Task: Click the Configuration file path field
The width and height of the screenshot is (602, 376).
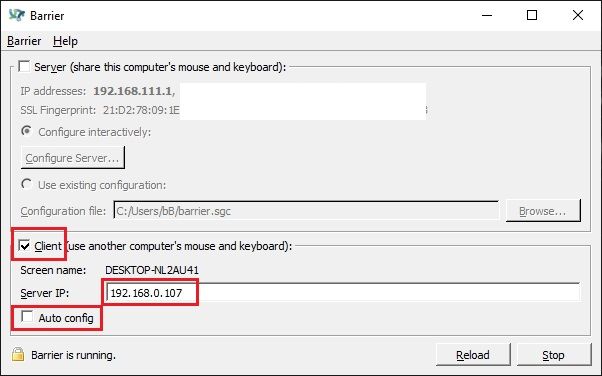Action: point(306,211)
